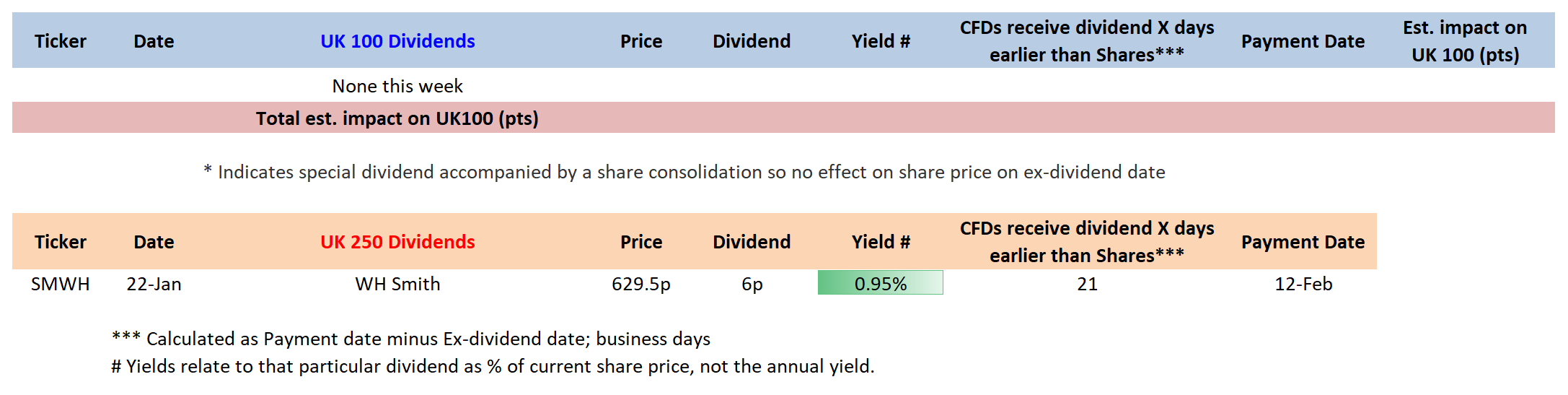Select the 629.5p price cell
The height and width of the screenshot is (395, 1568).
pyautogui.click(x=640, y=284)
